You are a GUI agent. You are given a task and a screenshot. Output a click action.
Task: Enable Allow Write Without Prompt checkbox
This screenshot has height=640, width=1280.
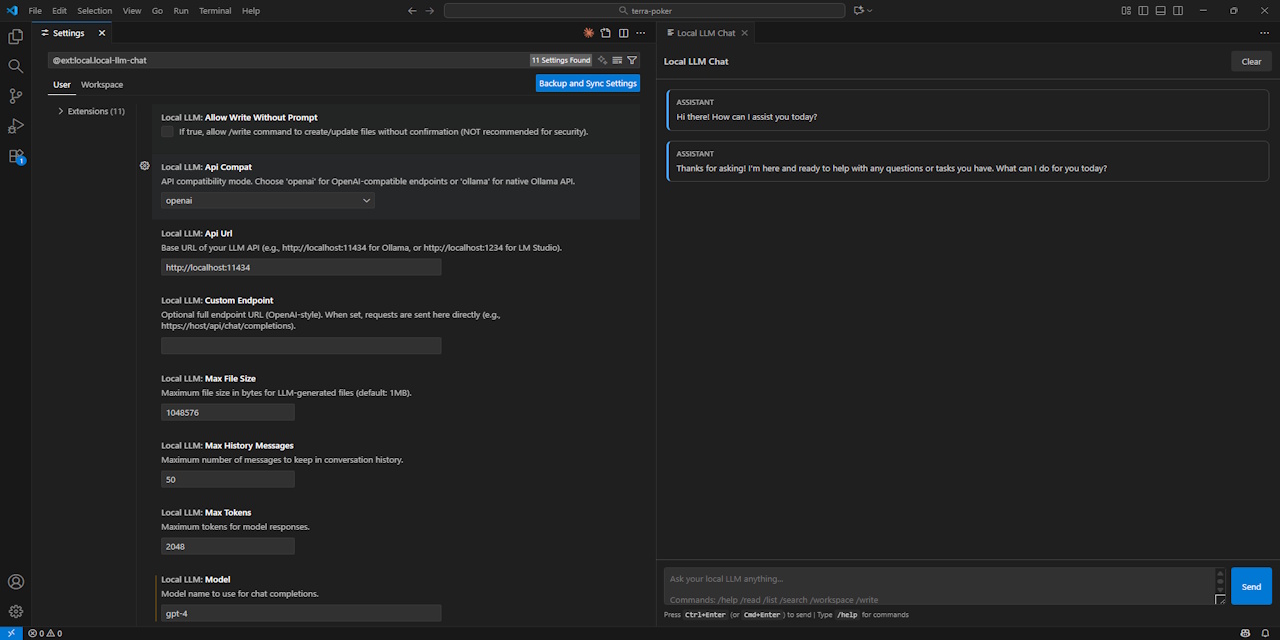coord(167,132)
